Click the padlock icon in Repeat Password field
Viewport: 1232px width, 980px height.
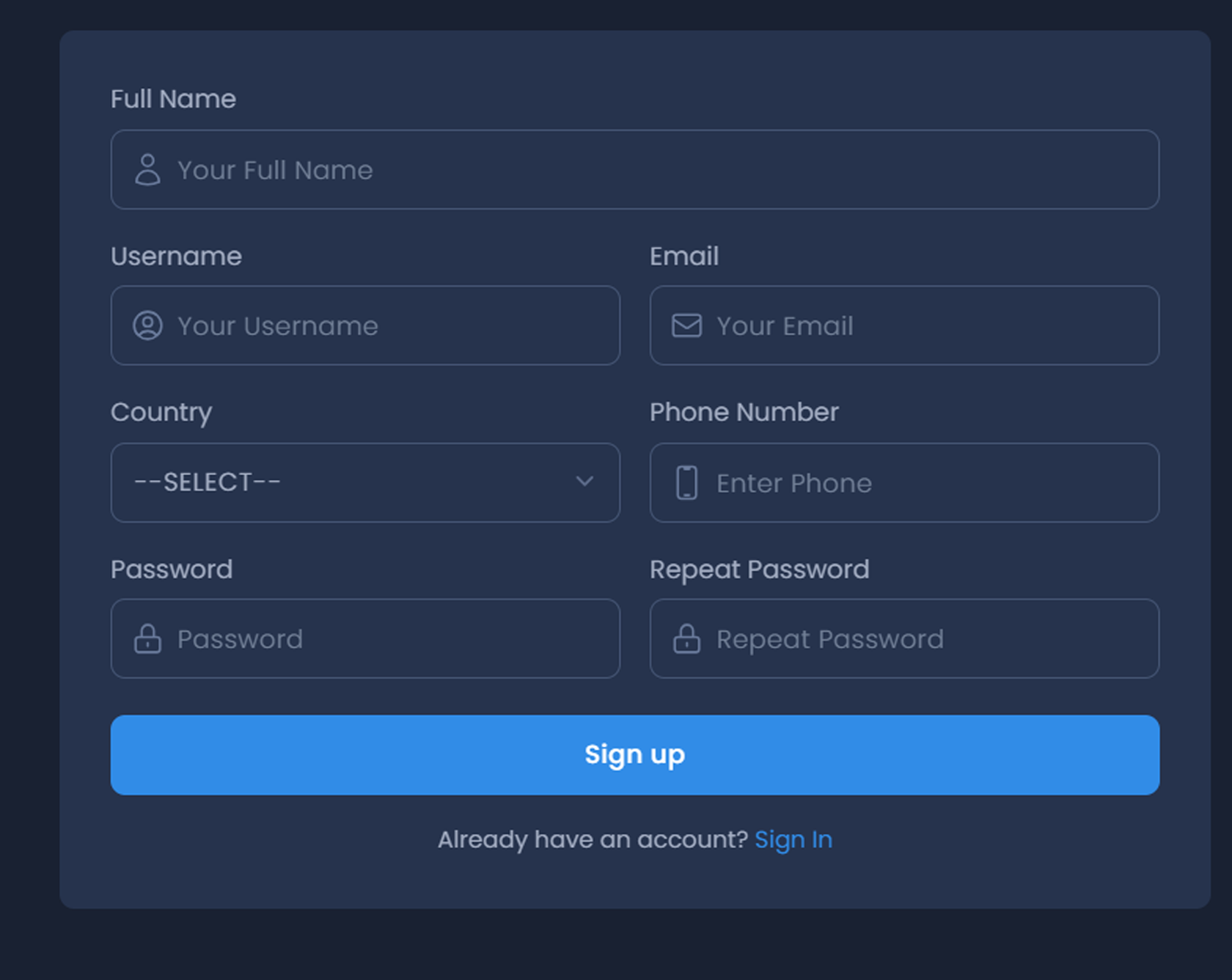click(686, 638)
